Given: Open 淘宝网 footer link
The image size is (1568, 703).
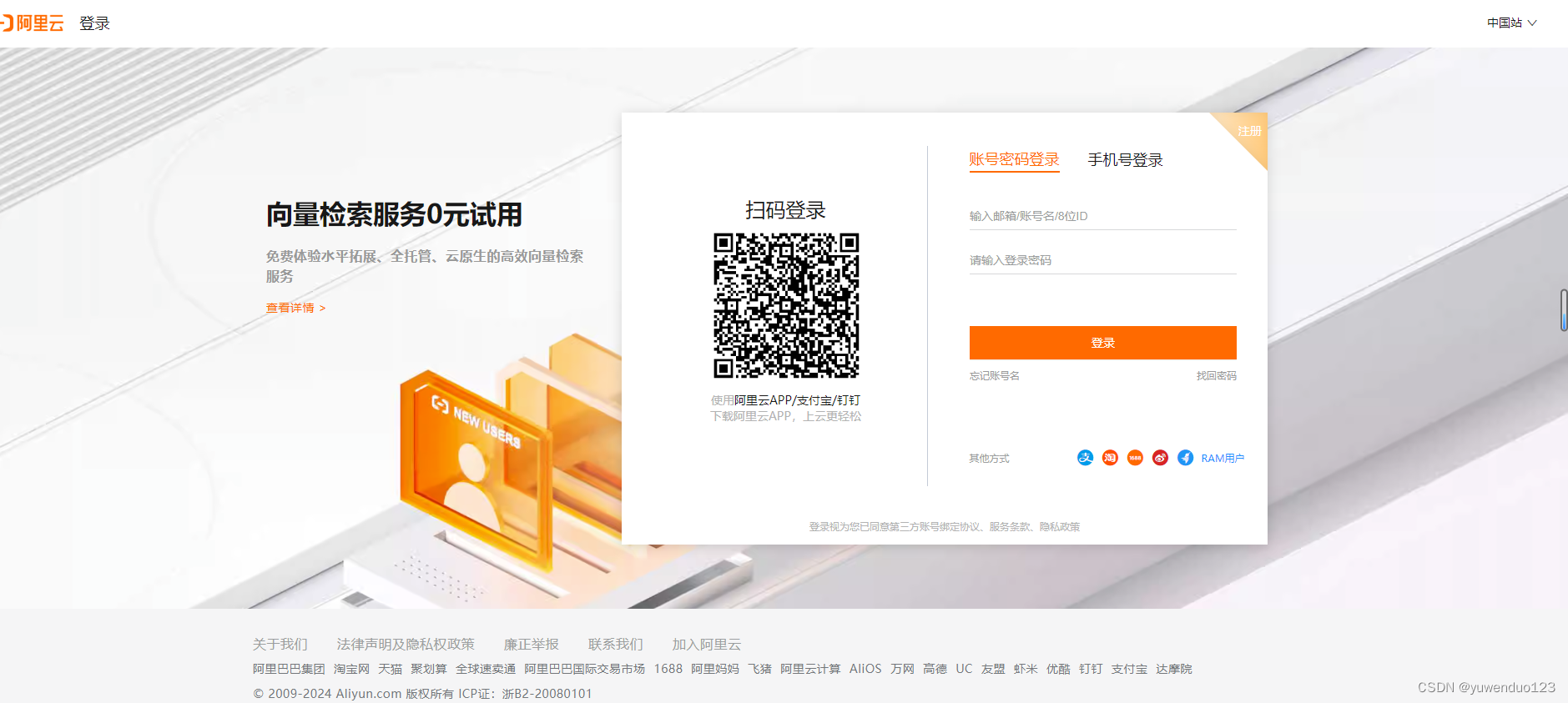Looking at the screenshot, I should pyautogui.click(x=351, y=669).
